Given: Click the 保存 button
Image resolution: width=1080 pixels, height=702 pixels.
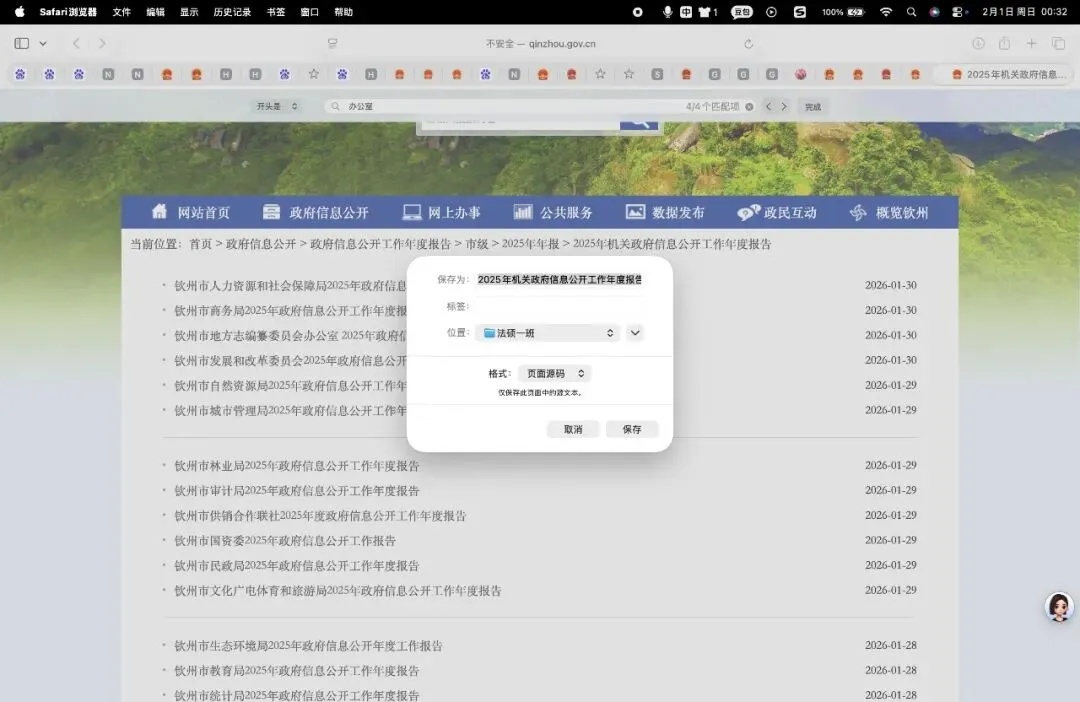Looking at the screenshot, I should [632, 429].
